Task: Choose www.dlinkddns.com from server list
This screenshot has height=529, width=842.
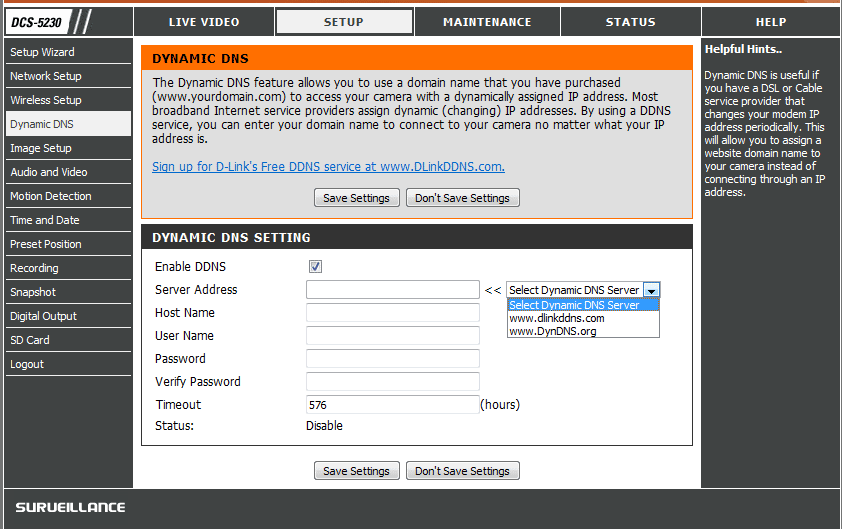Action: coord(583,318)
